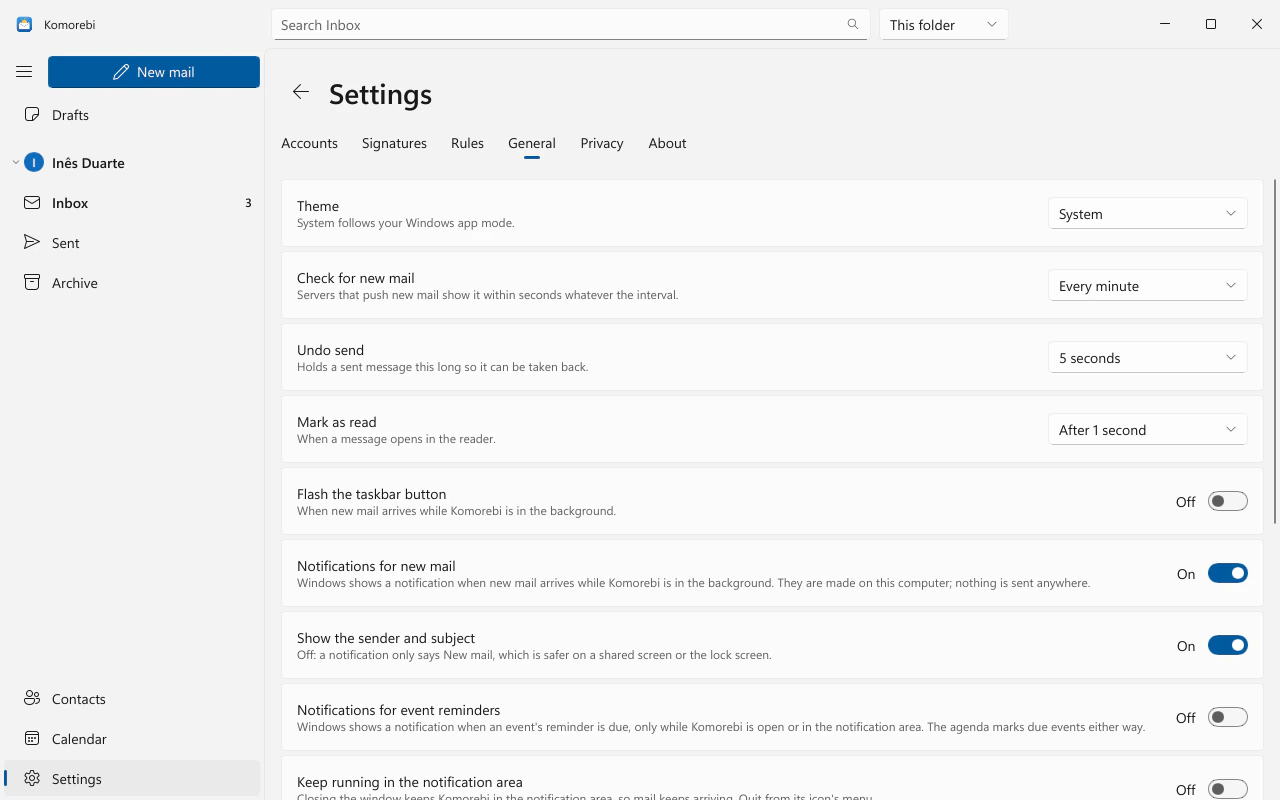Click the Settings page heading
The width and height of the screenshot is (1280, 800).
click(380, 94)
